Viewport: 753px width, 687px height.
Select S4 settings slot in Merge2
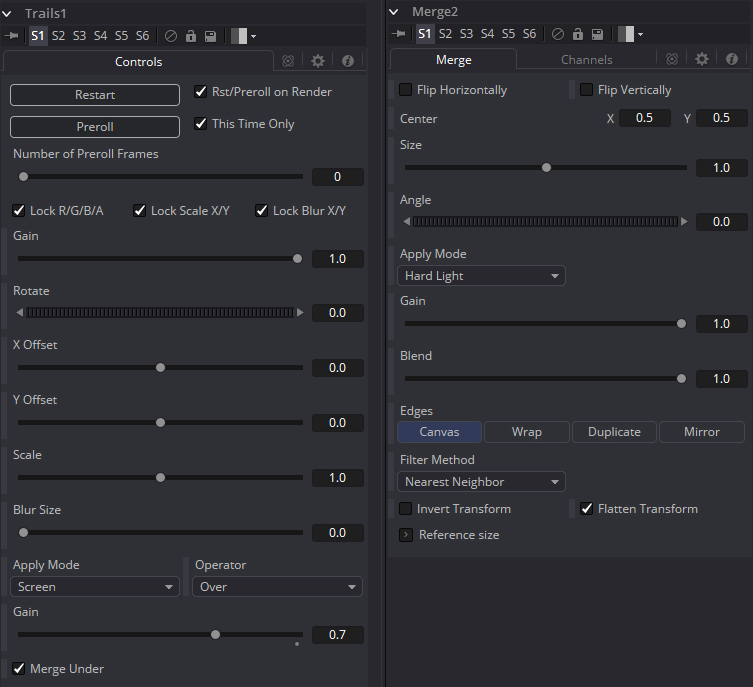pos(487,34)
